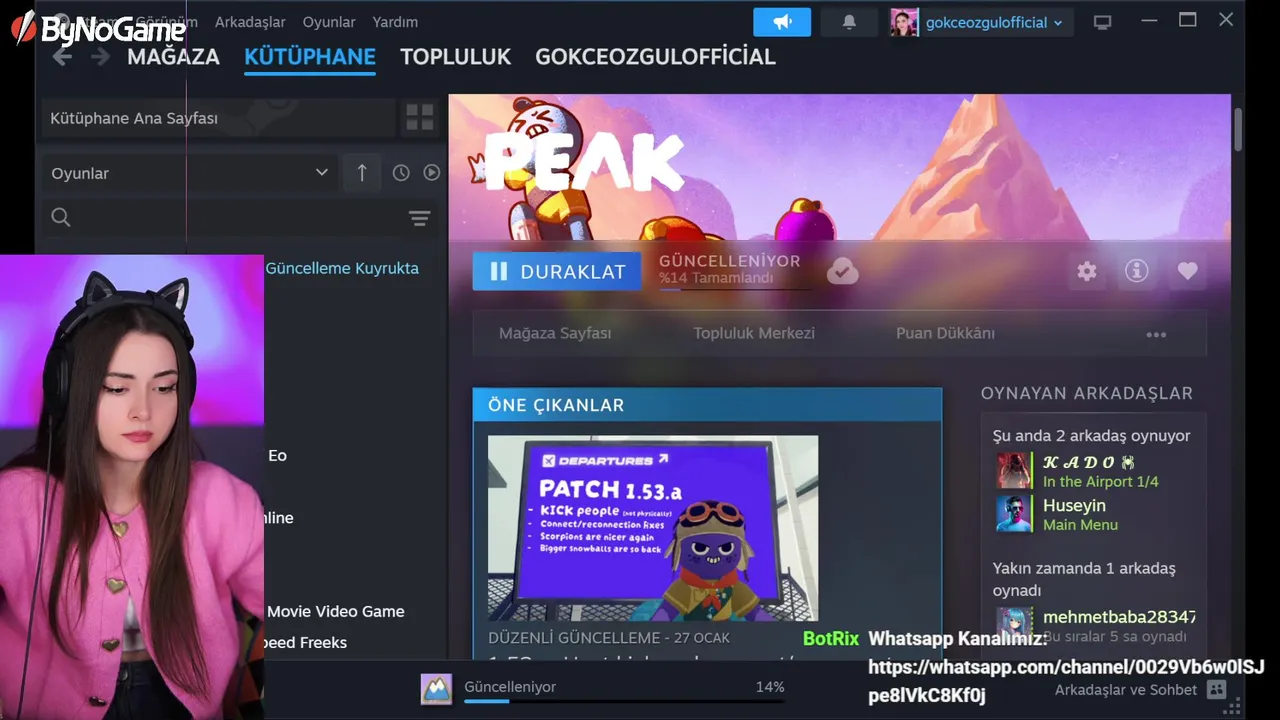Click the "In the Airport 1/4" status

click(x=1100, y=482)
